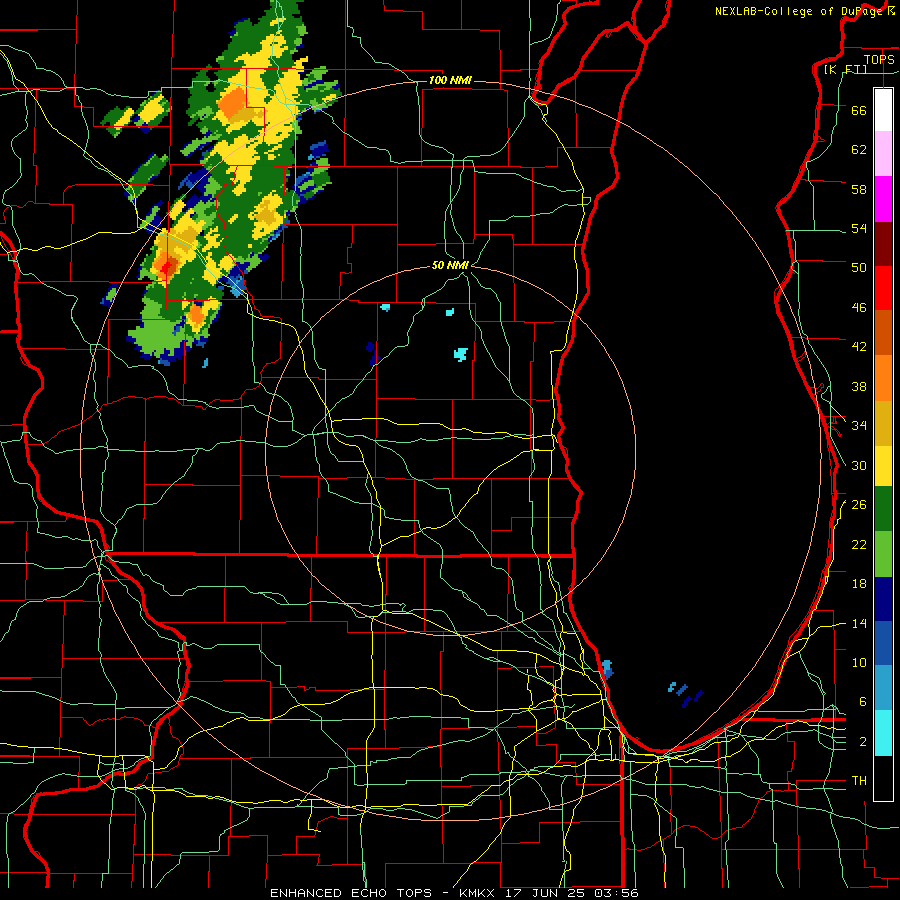The image size is (900, 900).
Task: Click the light pink legend color band
Action: tap(883, 154)
